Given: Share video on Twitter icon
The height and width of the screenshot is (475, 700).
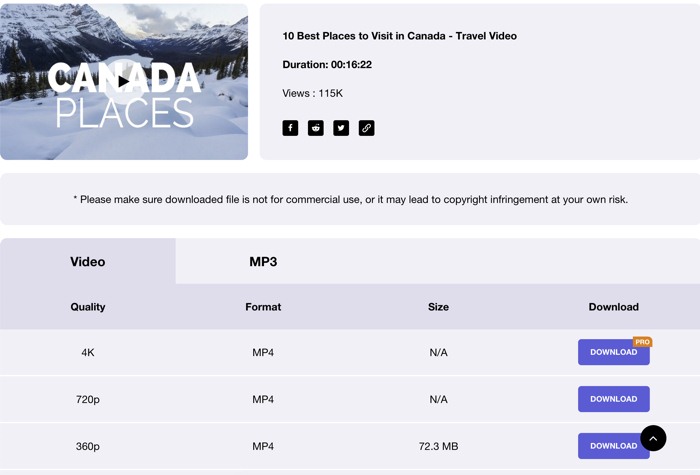Looking at the screenshot, I should tap(341, 128).
